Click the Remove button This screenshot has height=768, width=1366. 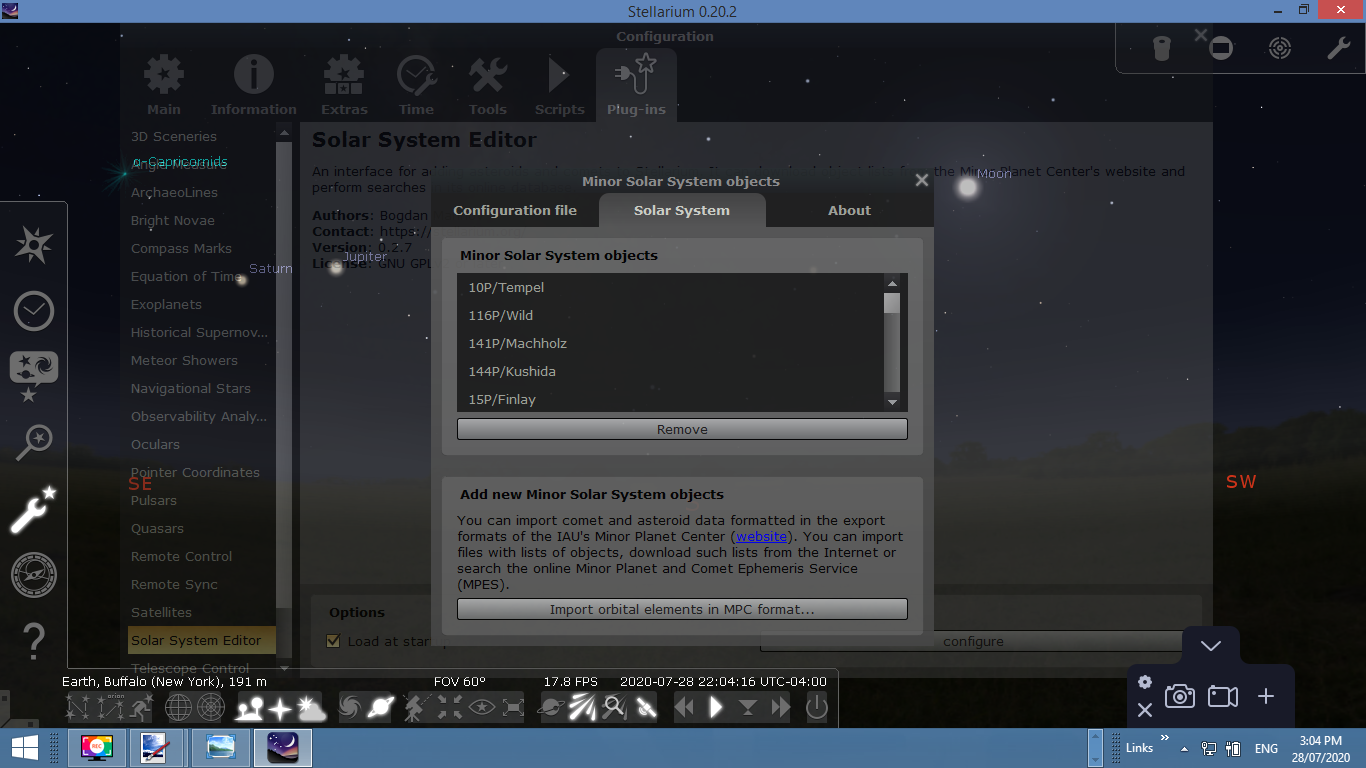(682, 429)
